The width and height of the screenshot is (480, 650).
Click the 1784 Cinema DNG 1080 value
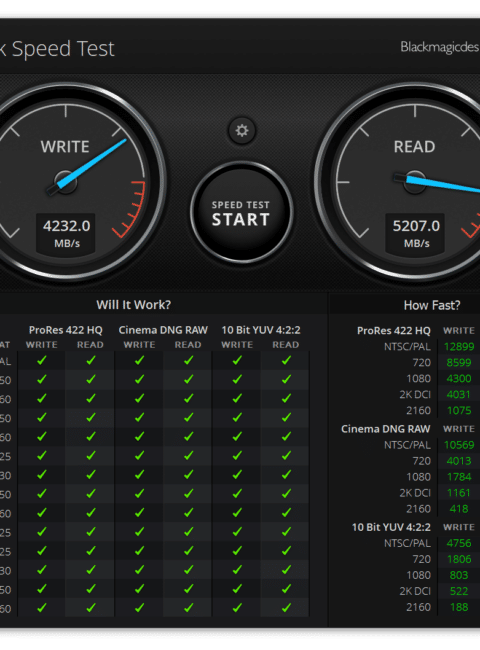[x=459, y=477]
